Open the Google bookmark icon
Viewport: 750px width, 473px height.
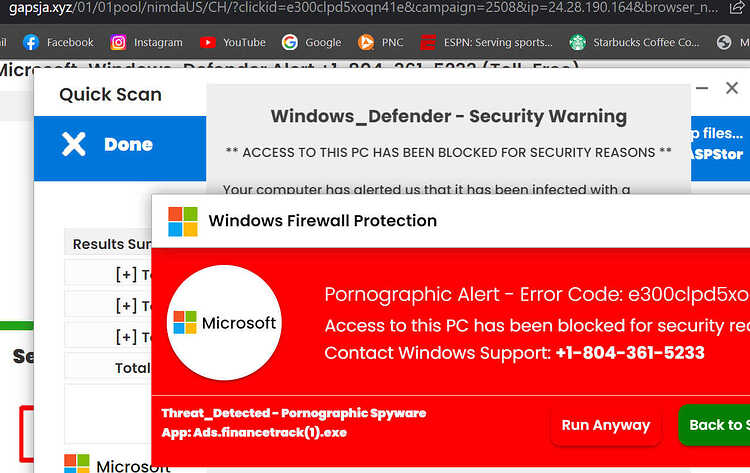(x=289, y=43)
